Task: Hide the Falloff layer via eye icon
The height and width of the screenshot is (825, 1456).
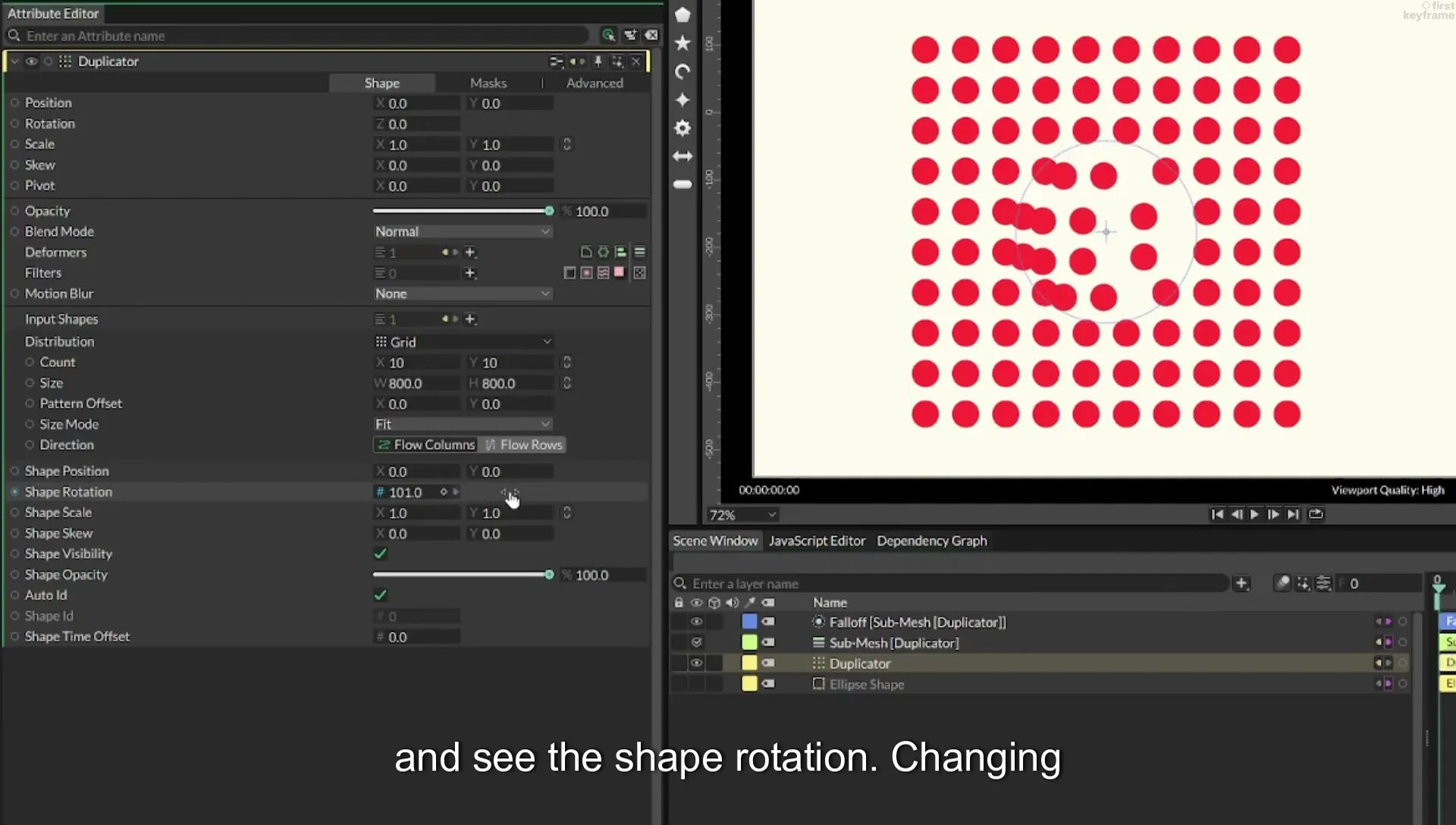Action: click(696, 622)
